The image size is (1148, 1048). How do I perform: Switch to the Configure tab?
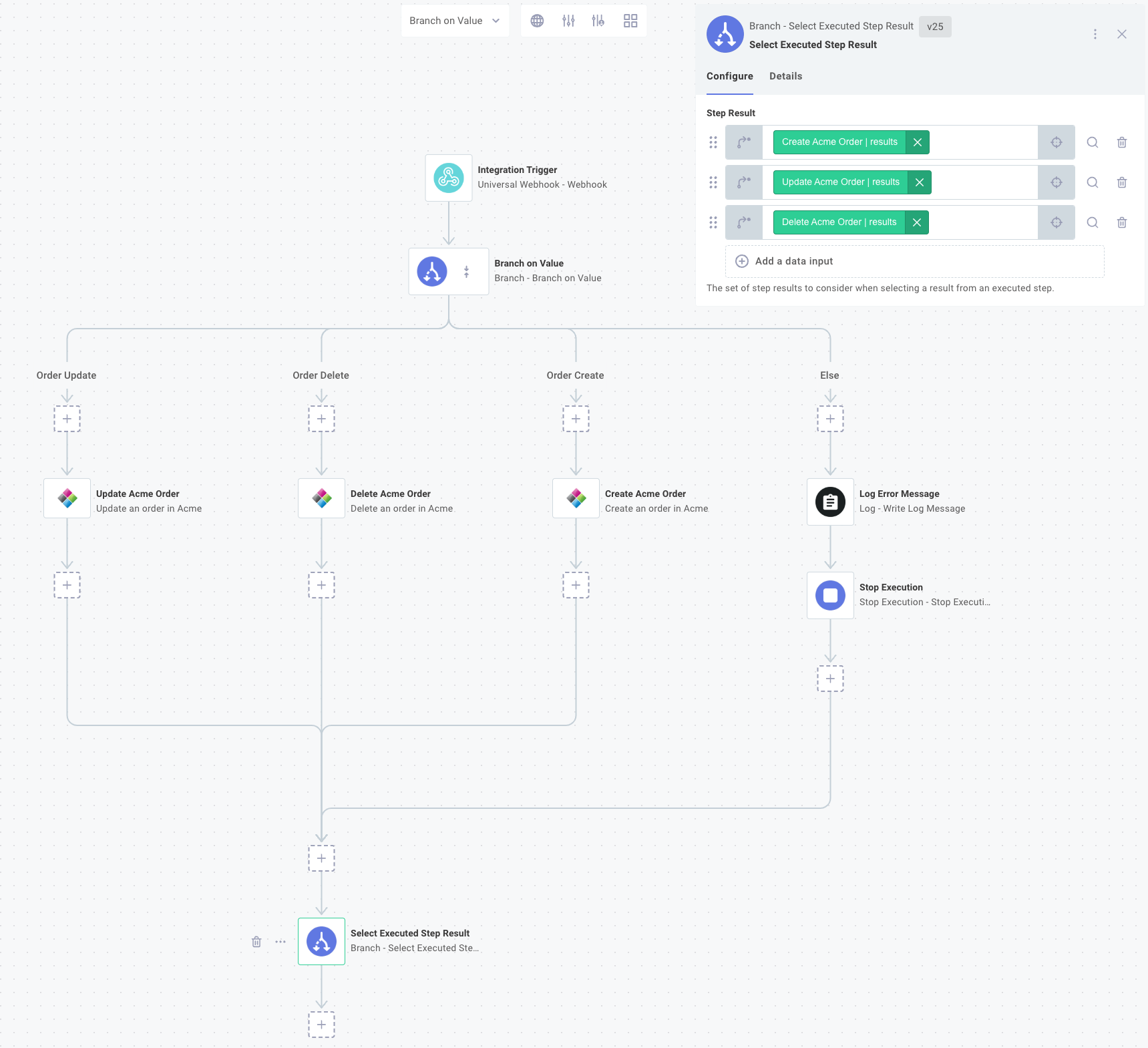[730, 76]
